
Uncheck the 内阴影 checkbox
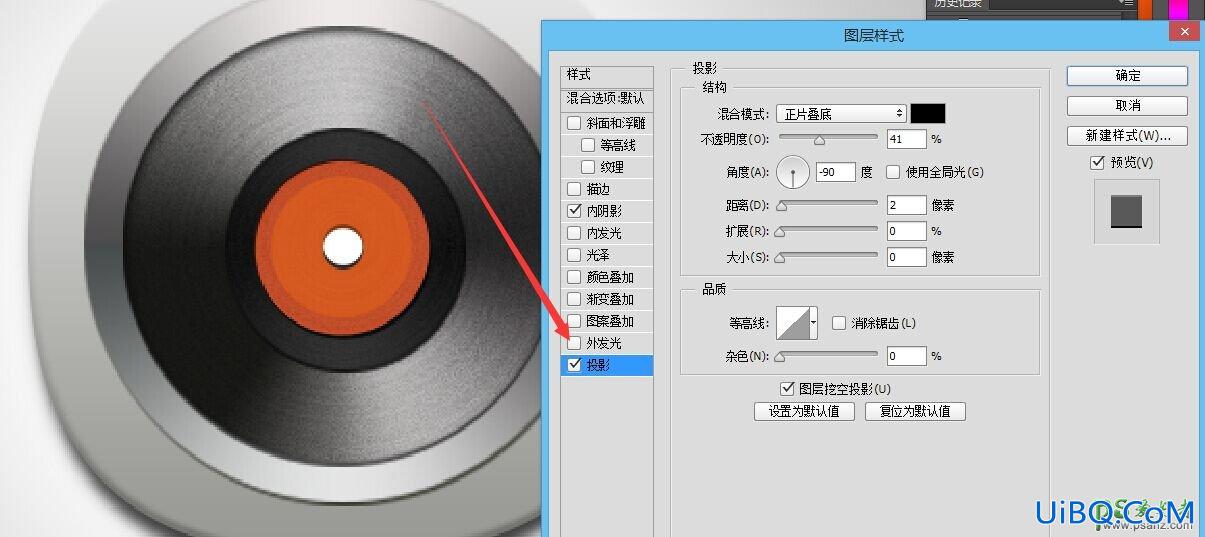point(574,211)
